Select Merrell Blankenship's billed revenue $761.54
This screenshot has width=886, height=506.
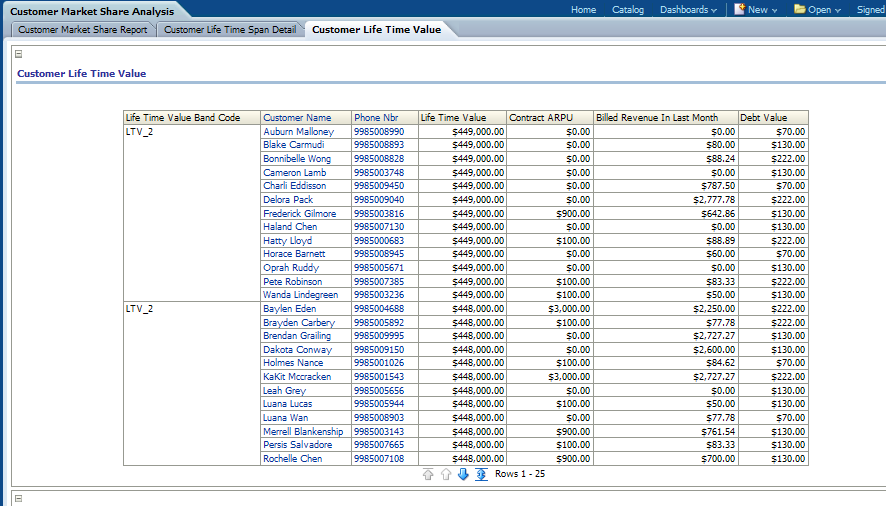718,431
